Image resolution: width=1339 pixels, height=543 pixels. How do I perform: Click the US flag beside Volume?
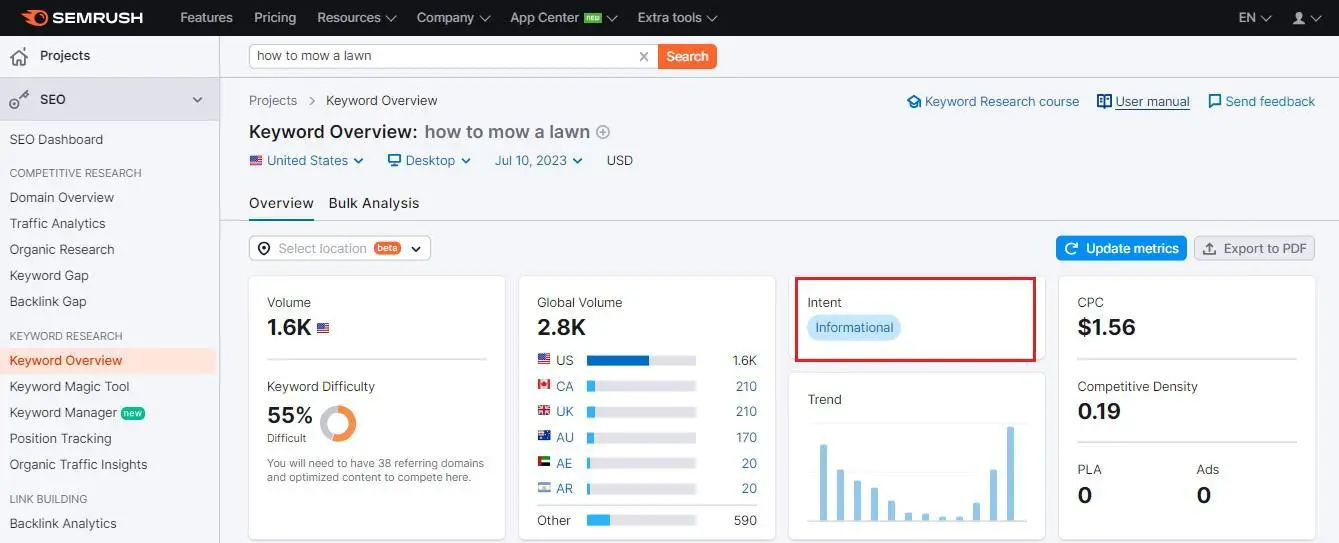pos(323,327)
